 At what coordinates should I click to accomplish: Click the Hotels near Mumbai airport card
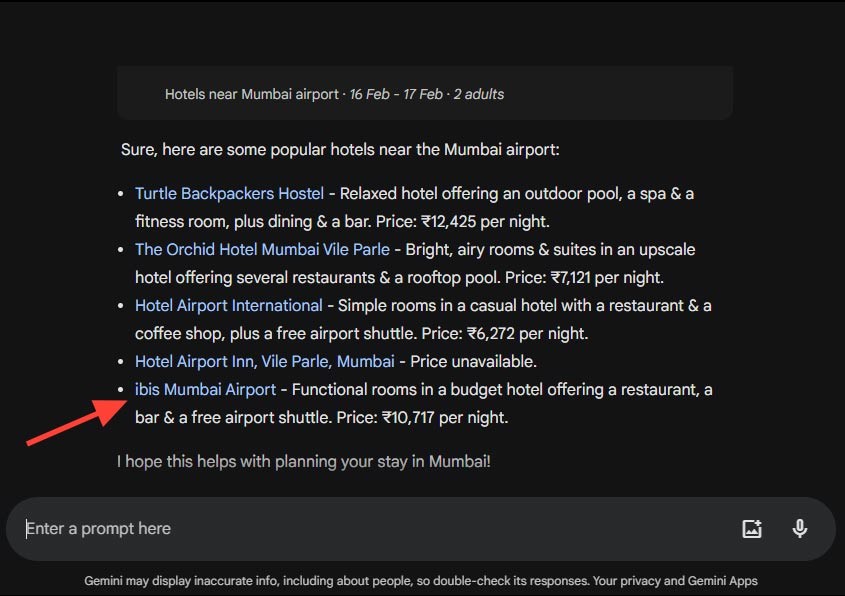[x=425, y=93]
